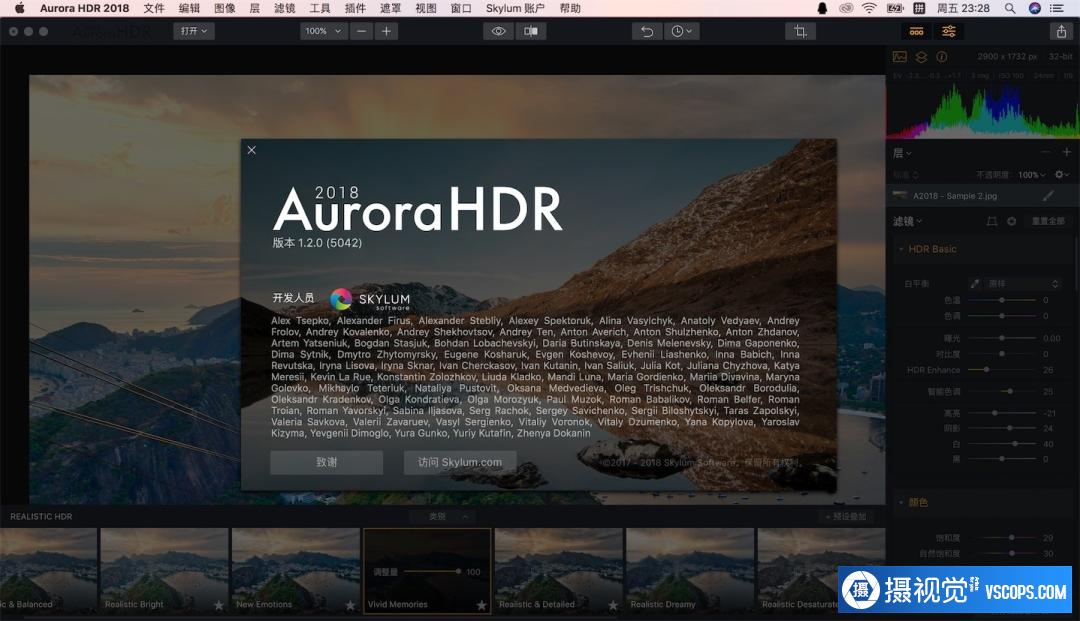The height and width of the screenshot is (621, 1080).
Task: Open the 100% zoom level dropdown
Action: click(323, 31)
